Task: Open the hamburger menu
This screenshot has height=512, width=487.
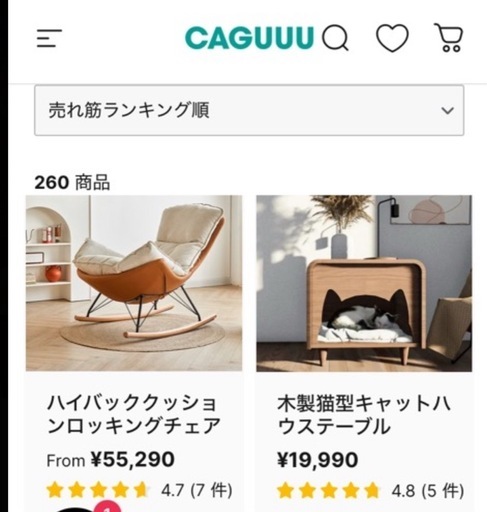Action: pos(49,38)
